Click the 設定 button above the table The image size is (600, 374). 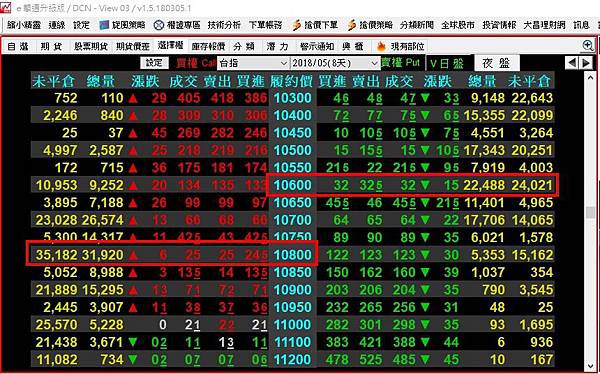pyautogui.click(x=154, y=63)
